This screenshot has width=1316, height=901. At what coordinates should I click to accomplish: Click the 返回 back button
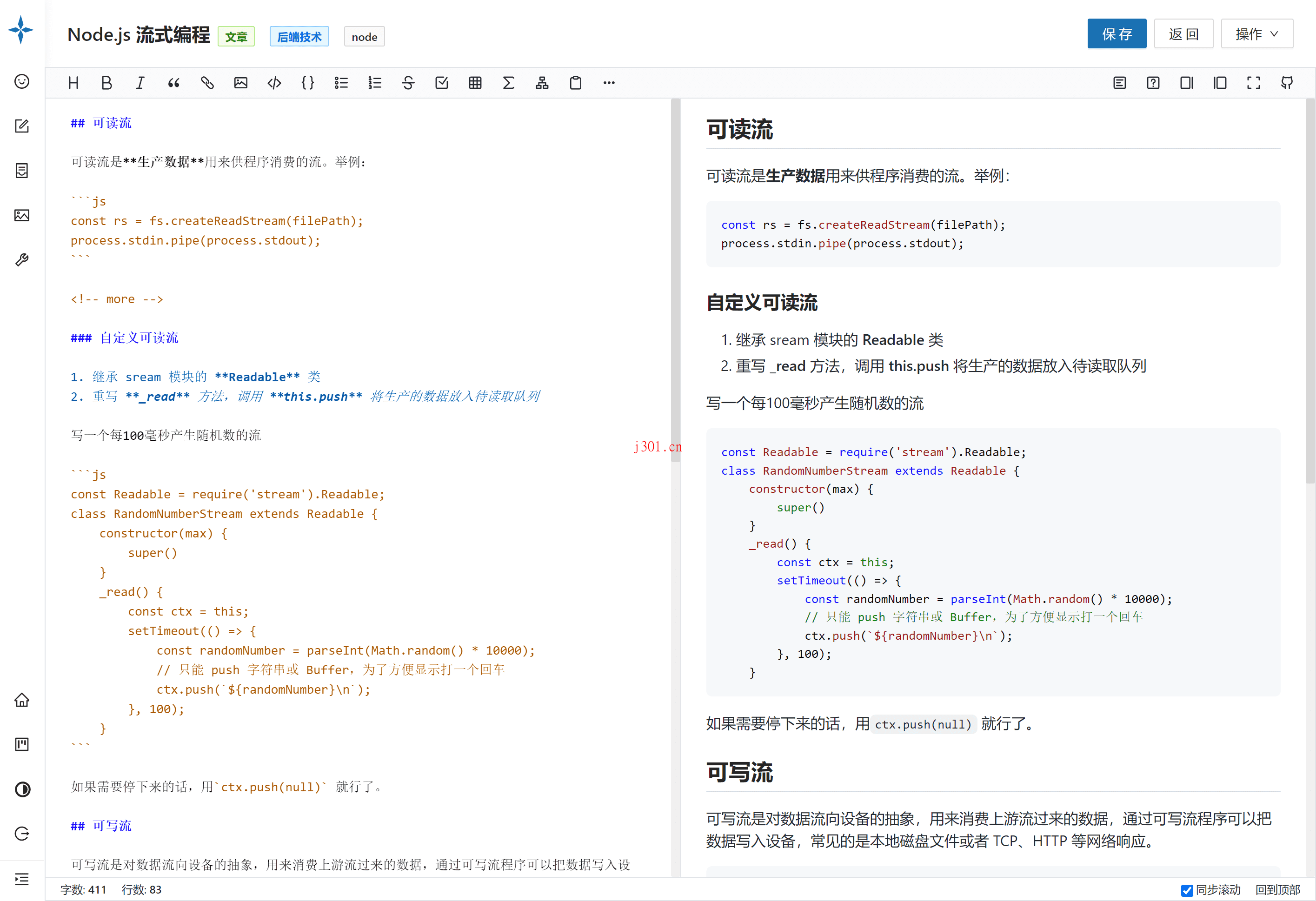coord(1183,34)
